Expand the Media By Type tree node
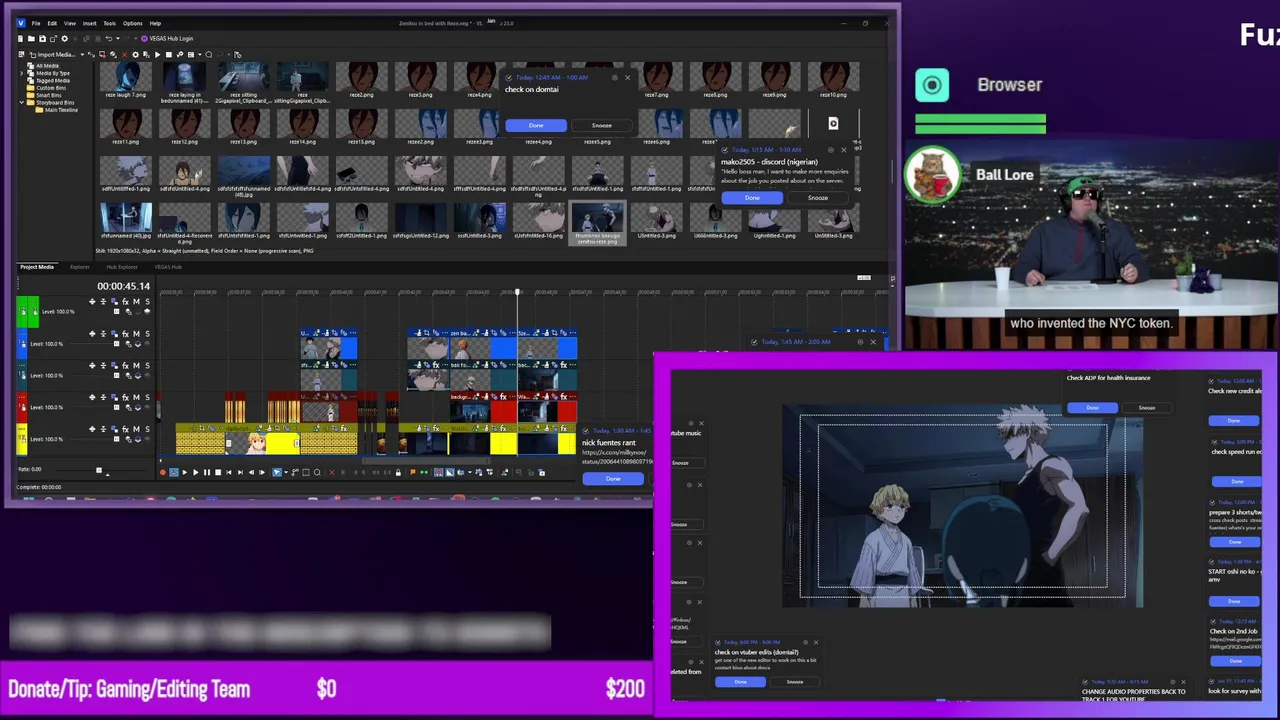Screen dimensions: 1280x720 click(x=21, y=73)
